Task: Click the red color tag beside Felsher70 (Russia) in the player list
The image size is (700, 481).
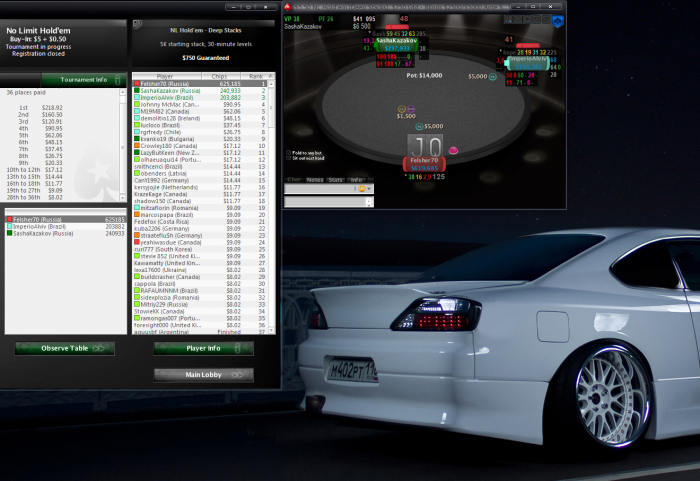Action: tap(137, 84)
